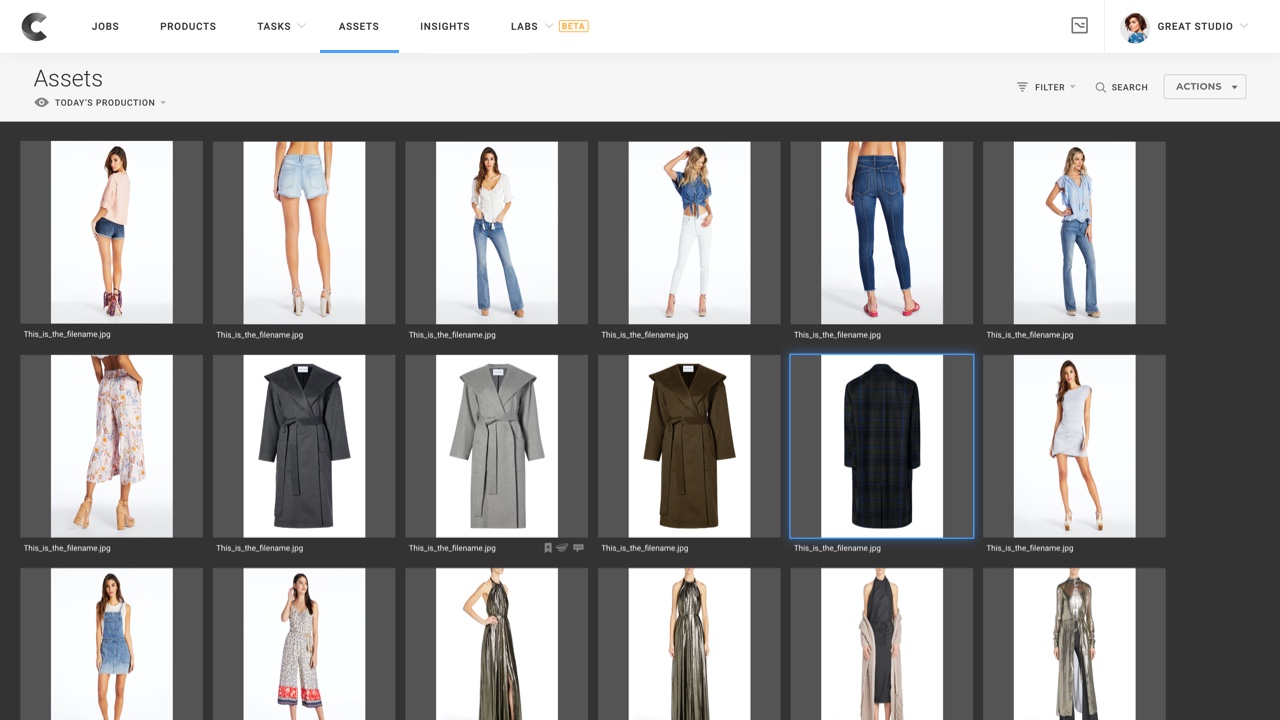This screenshot has width=1280, height=720.
Task: Switch to the Insights tab
Action: (444, 26)
